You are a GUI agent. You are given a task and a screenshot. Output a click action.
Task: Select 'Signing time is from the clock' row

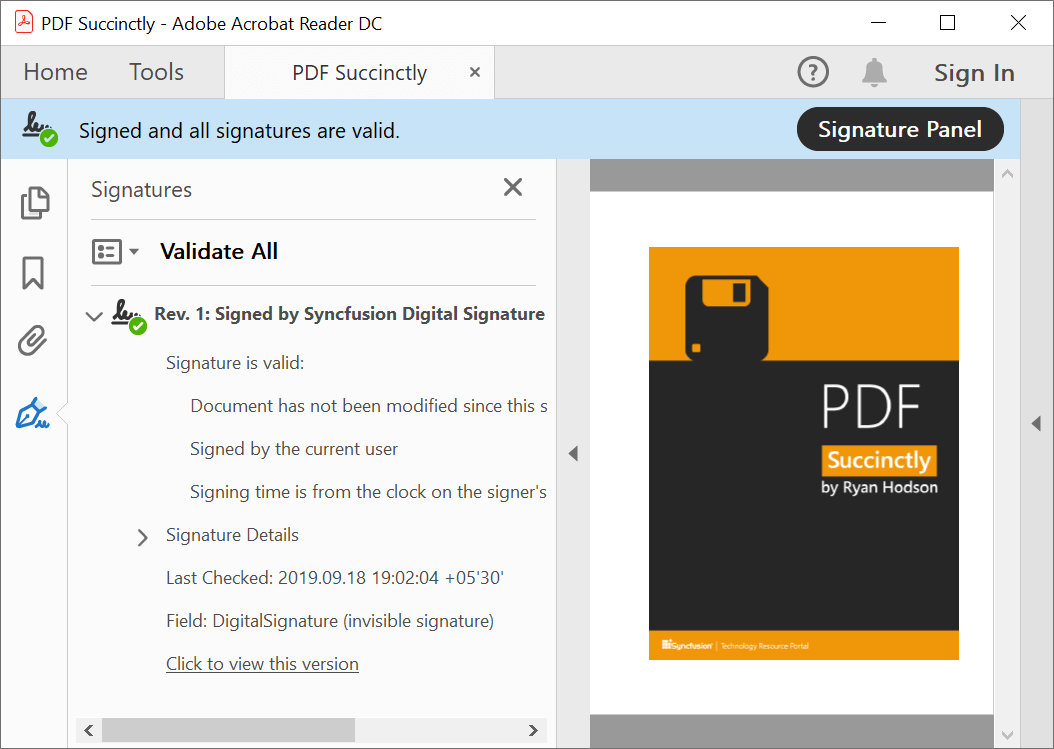tap(368, 492)
